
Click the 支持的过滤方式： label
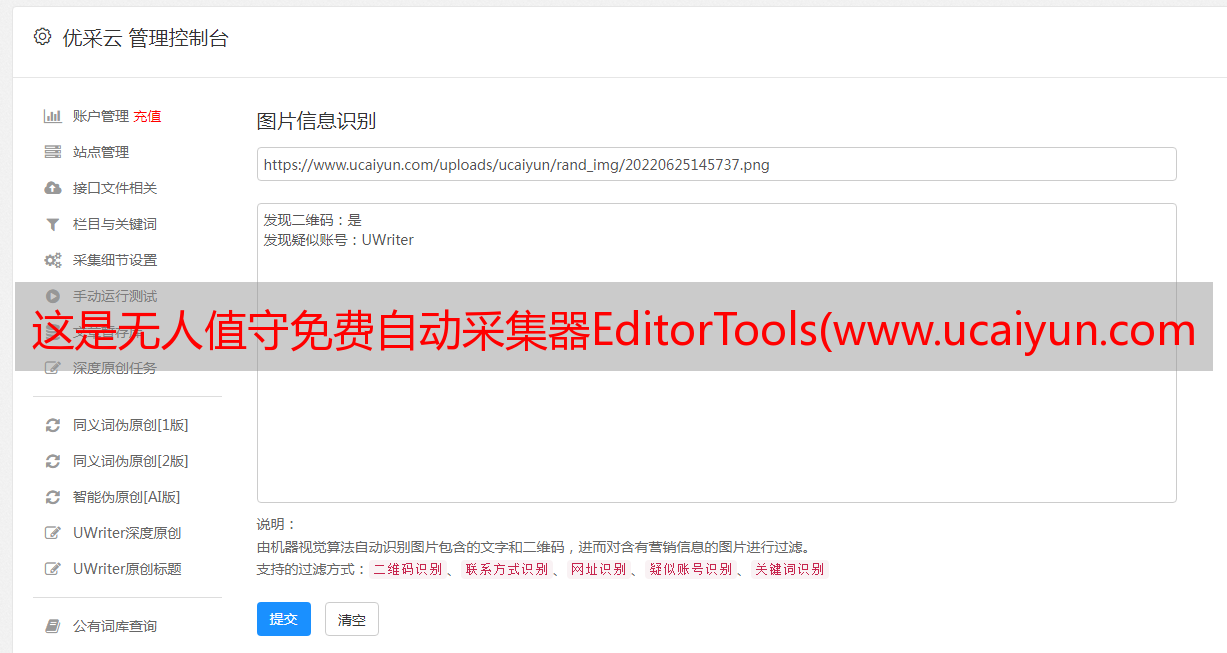tap(312, 569)
